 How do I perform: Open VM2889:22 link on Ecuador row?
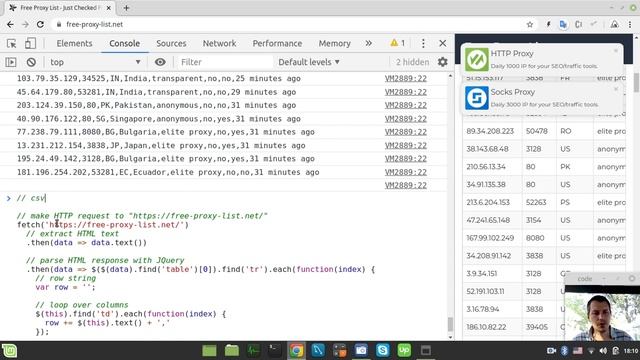(405, 172)
